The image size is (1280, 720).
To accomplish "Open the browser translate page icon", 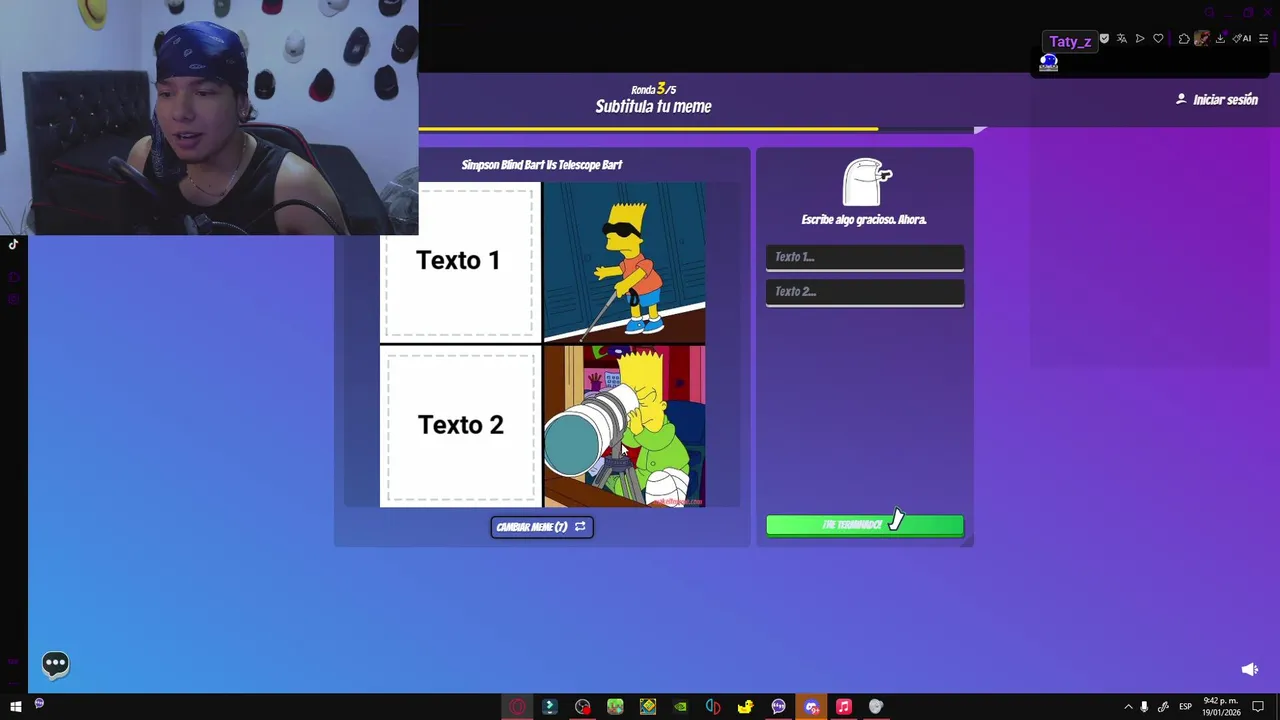I will coord(1122,39).
